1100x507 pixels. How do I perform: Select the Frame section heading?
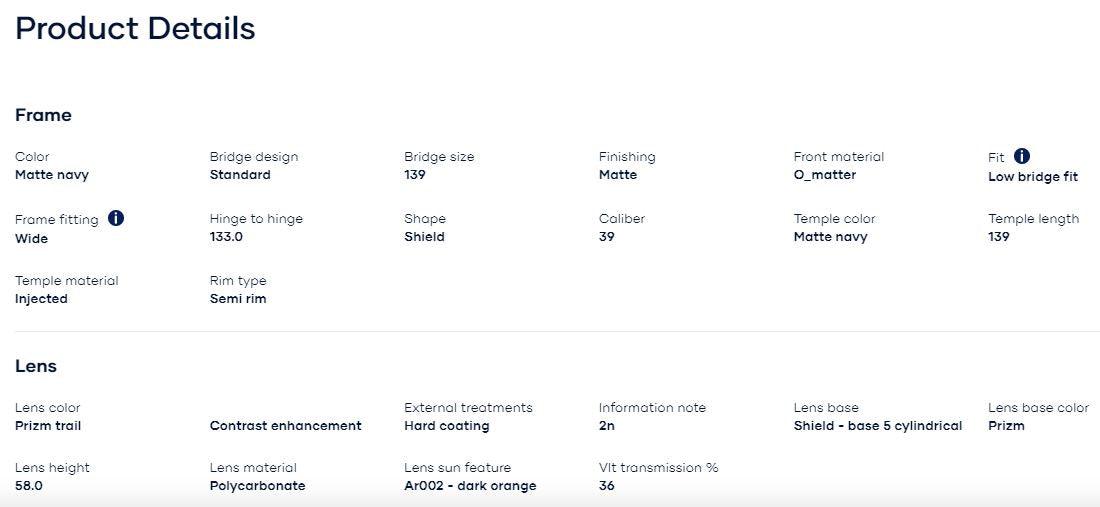point(43,115)
